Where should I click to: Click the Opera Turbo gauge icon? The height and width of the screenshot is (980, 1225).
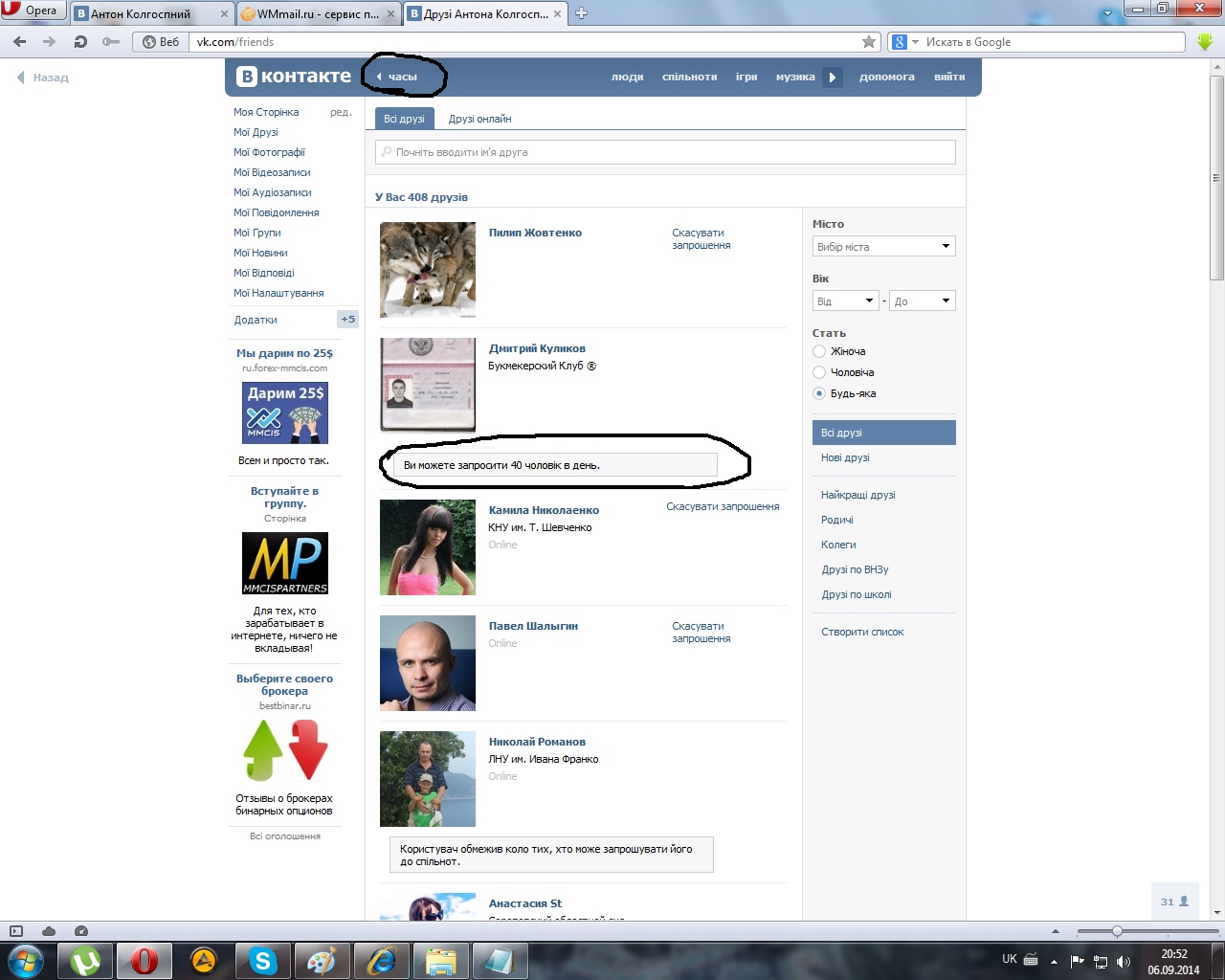pos(81,931)
